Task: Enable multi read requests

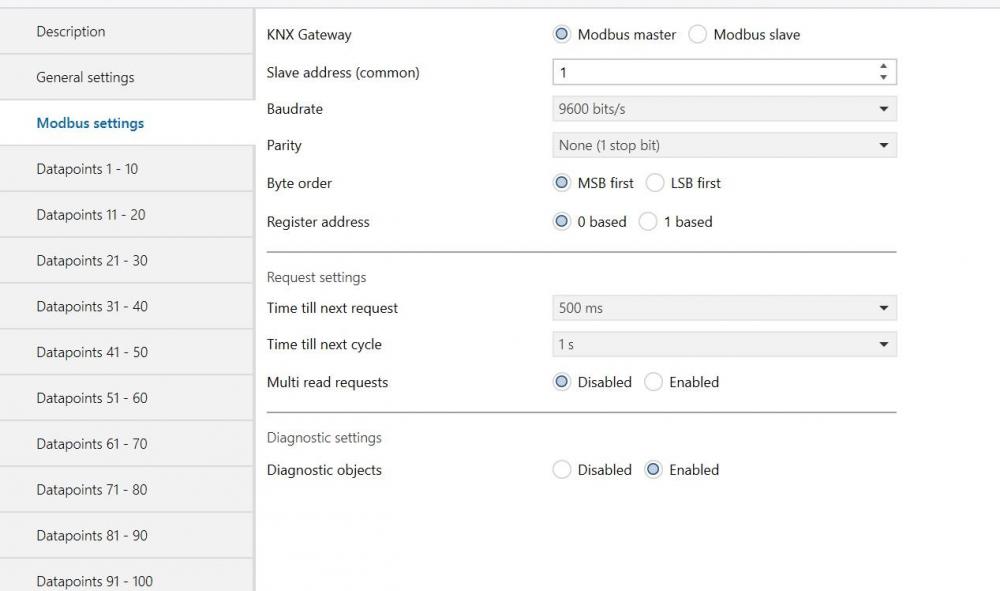Action: click(x=654, y=382)
